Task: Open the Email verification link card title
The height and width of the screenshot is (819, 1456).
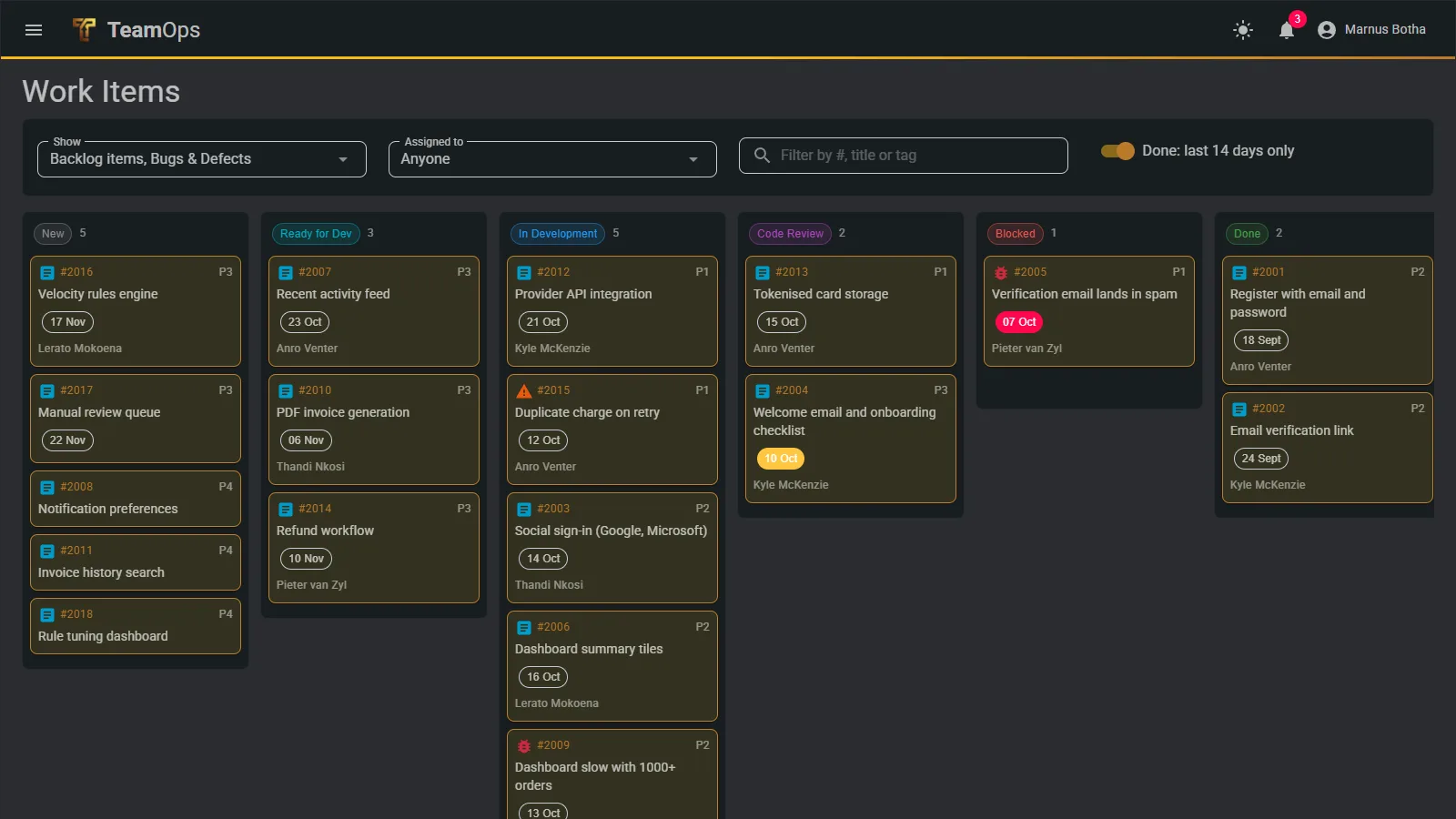Action: (x=1291, y=431)
